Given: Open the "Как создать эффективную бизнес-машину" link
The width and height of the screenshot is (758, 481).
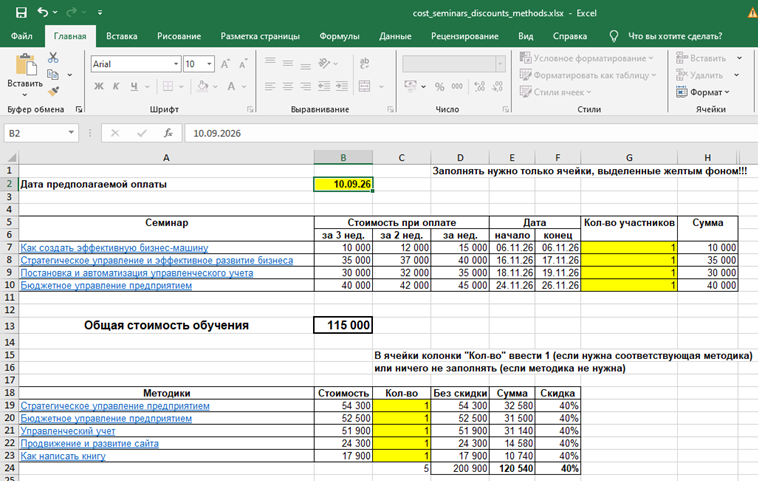Looking at the screenshot, I should tap(114, 248).
